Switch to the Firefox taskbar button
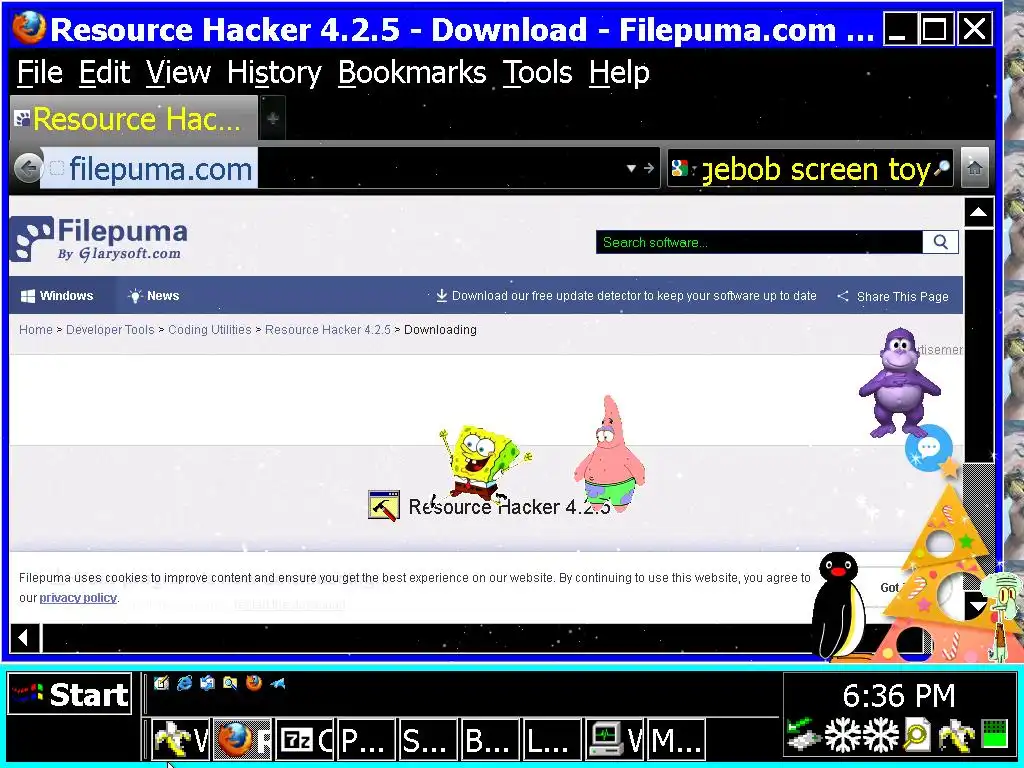1024x768 pixels. tap(242, 739)
